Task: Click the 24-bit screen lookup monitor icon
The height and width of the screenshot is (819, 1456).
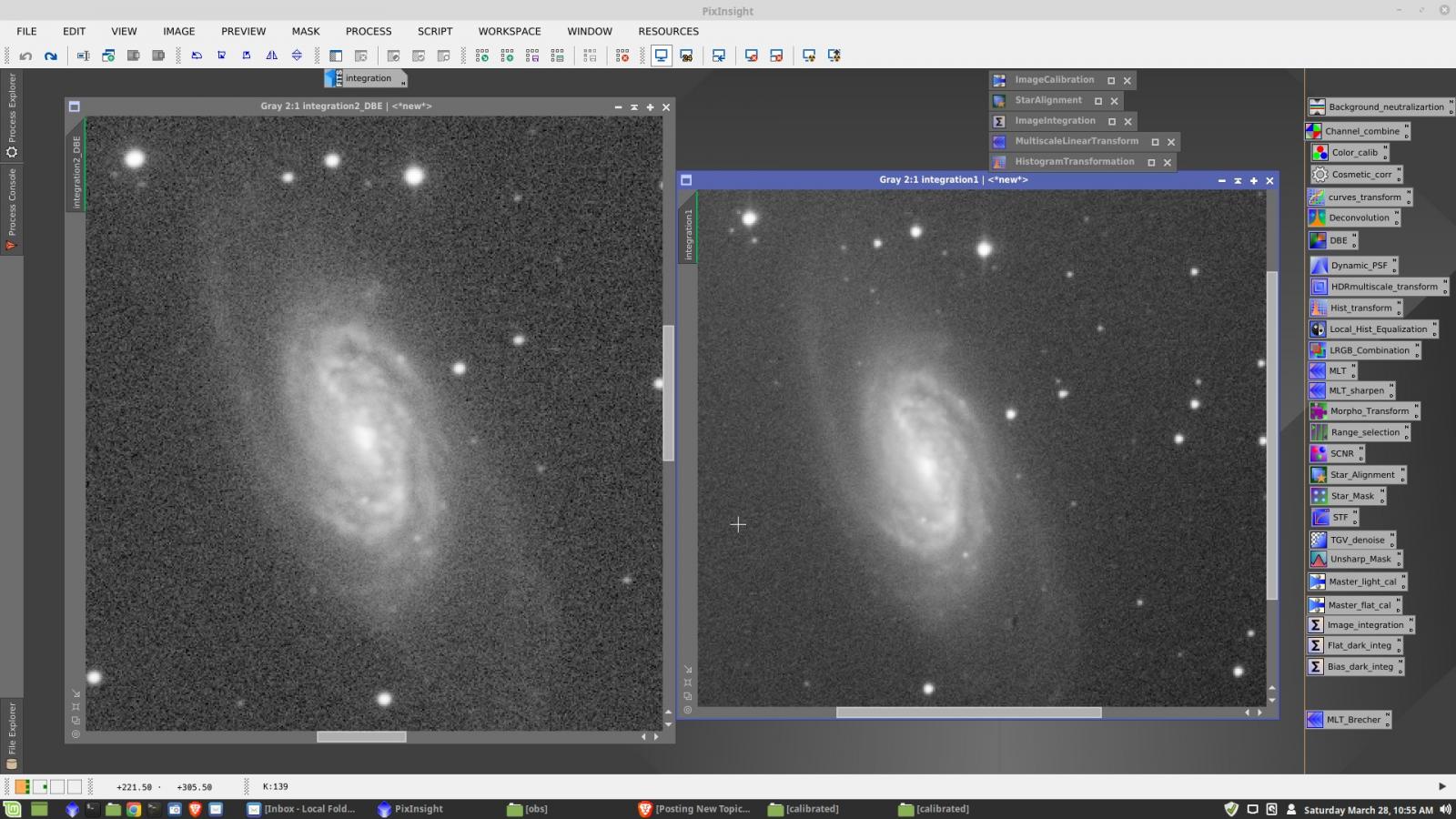Action: pos(687,56)
